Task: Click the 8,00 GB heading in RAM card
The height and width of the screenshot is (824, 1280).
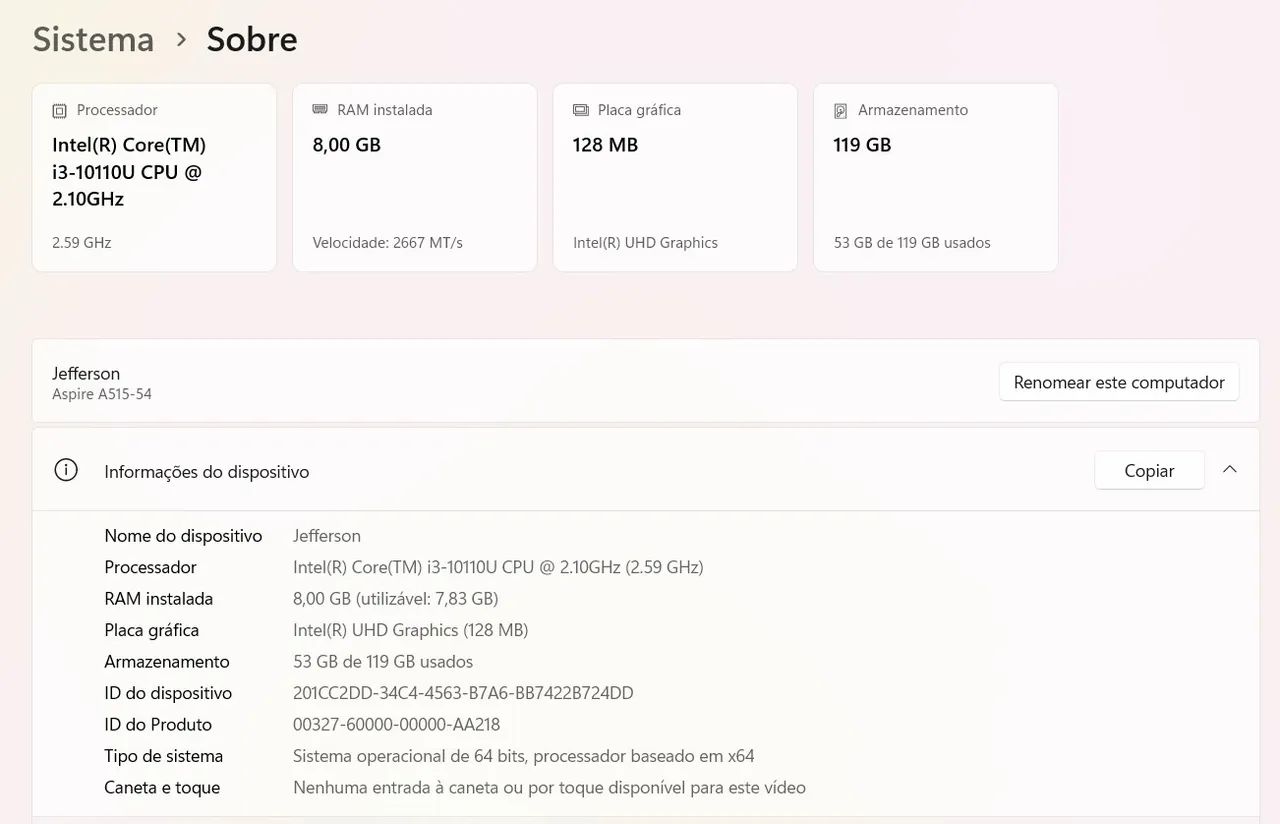Action: 346,145
